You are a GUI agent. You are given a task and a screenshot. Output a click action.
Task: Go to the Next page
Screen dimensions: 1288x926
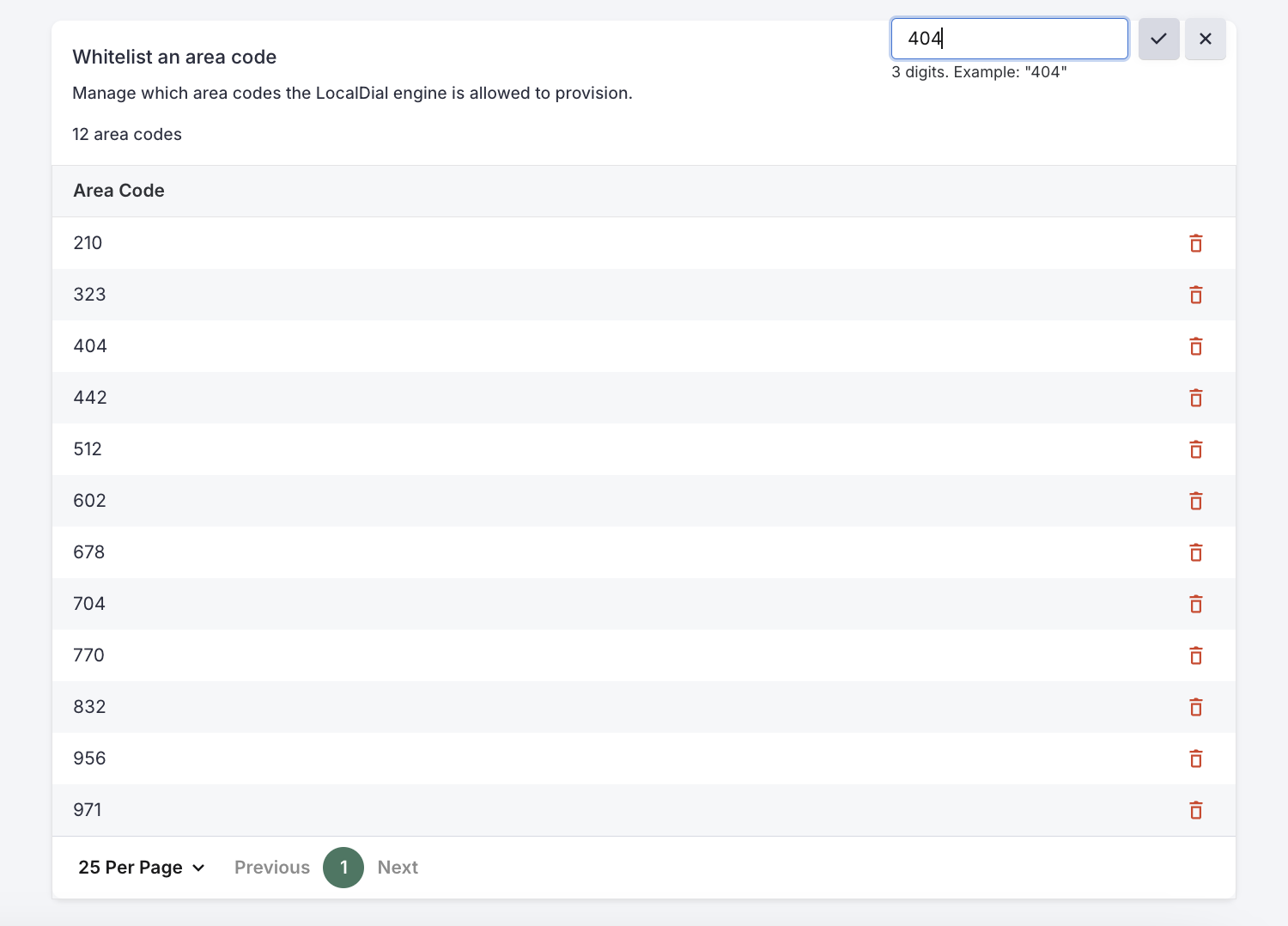coord(398,868)
